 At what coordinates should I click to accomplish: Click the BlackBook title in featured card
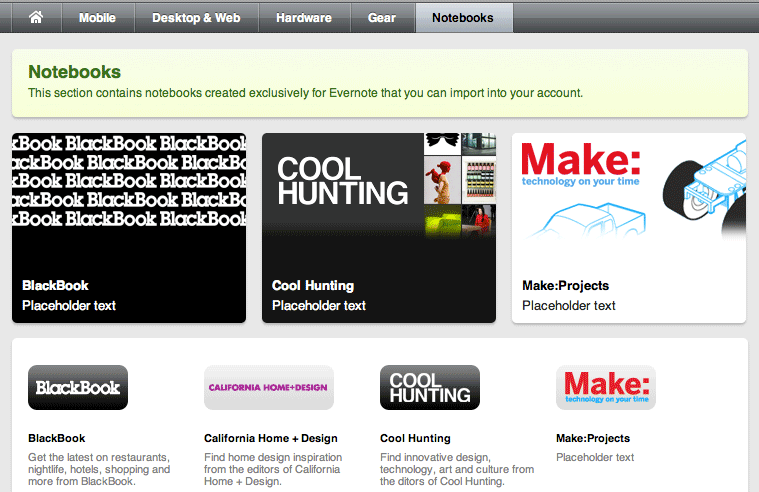tap(55, 285)
